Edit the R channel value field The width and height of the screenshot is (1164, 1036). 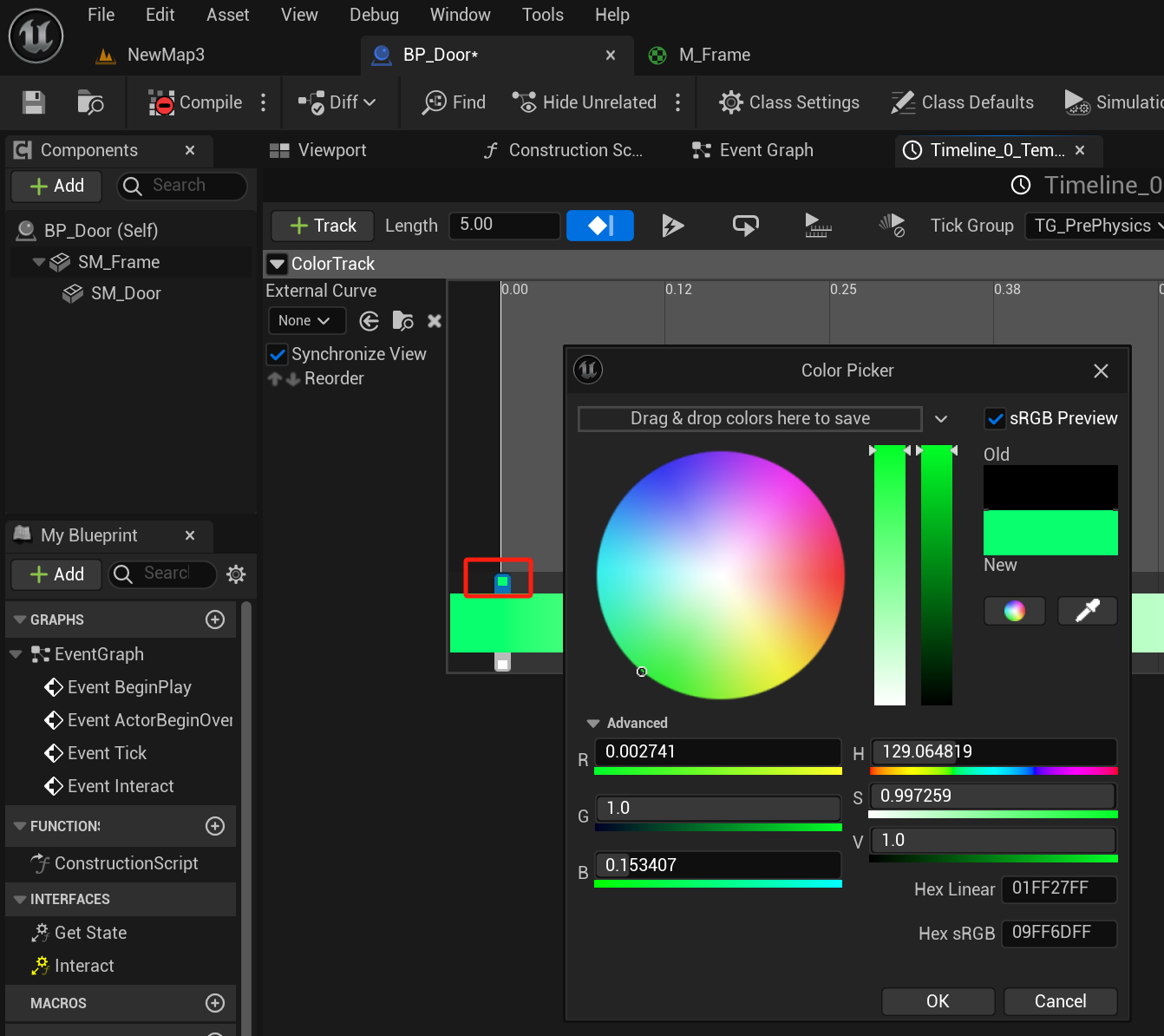click(717, 752)
